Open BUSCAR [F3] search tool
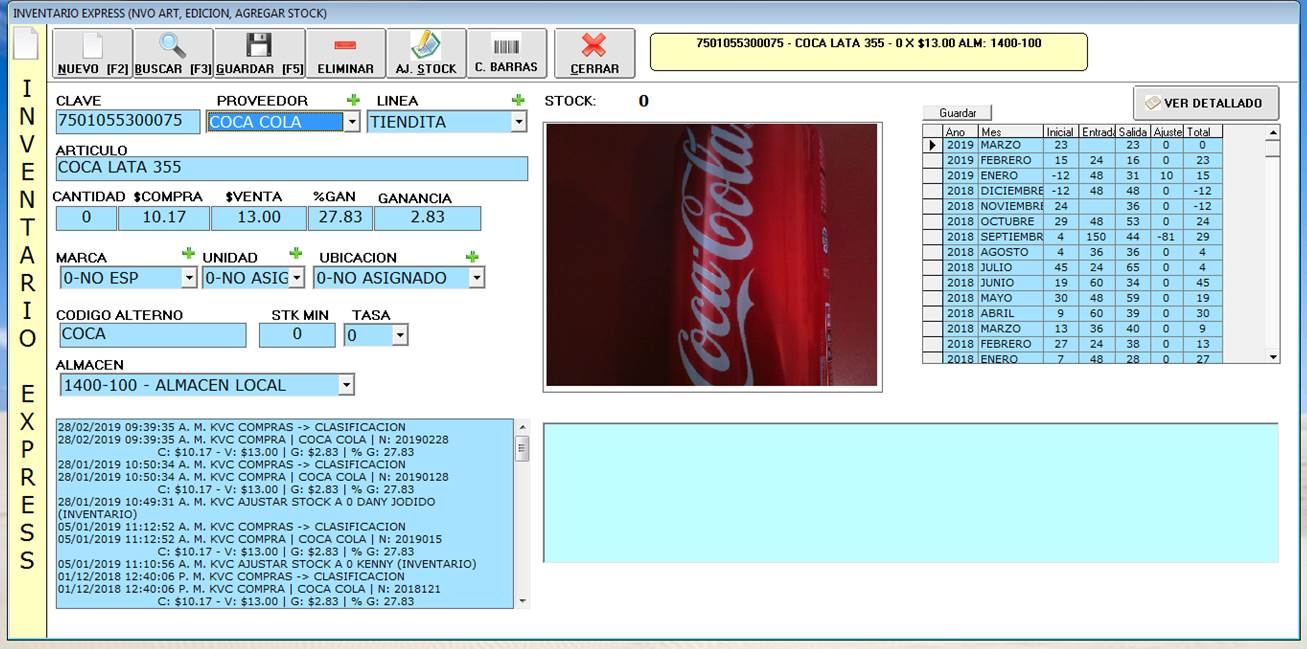1307x649 pixels. (x=173, y=53)
